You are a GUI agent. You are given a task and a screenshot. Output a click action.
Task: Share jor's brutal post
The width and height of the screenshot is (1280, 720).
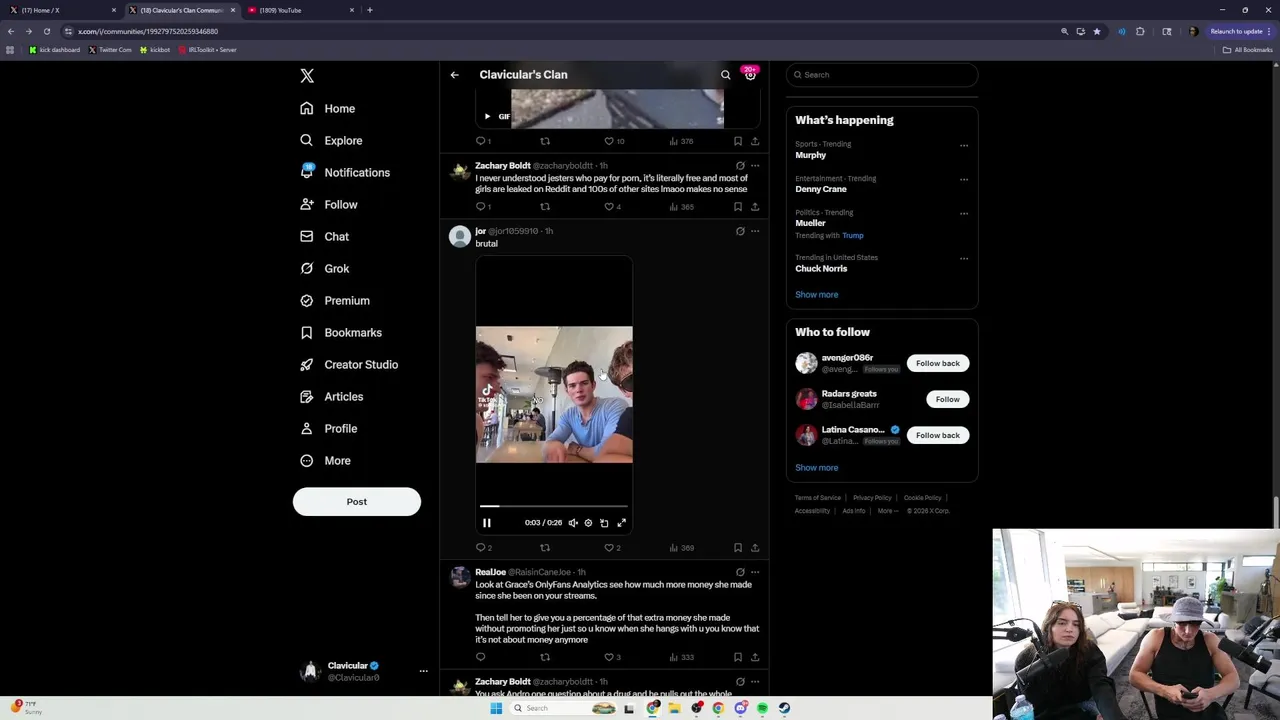[755, 548]
